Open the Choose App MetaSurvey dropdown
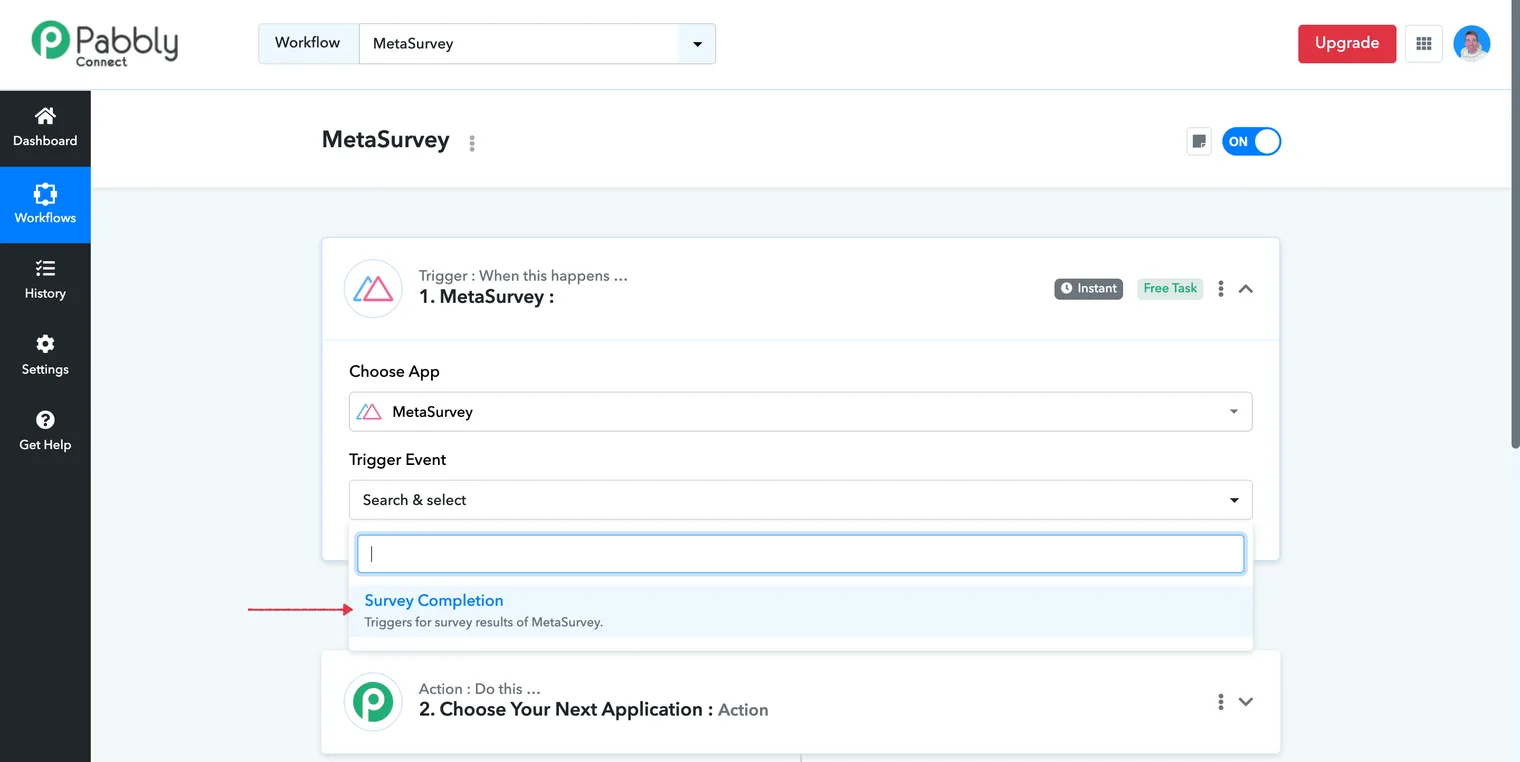The height and width of the screenshot is (762, 1520). click(800, 412)
